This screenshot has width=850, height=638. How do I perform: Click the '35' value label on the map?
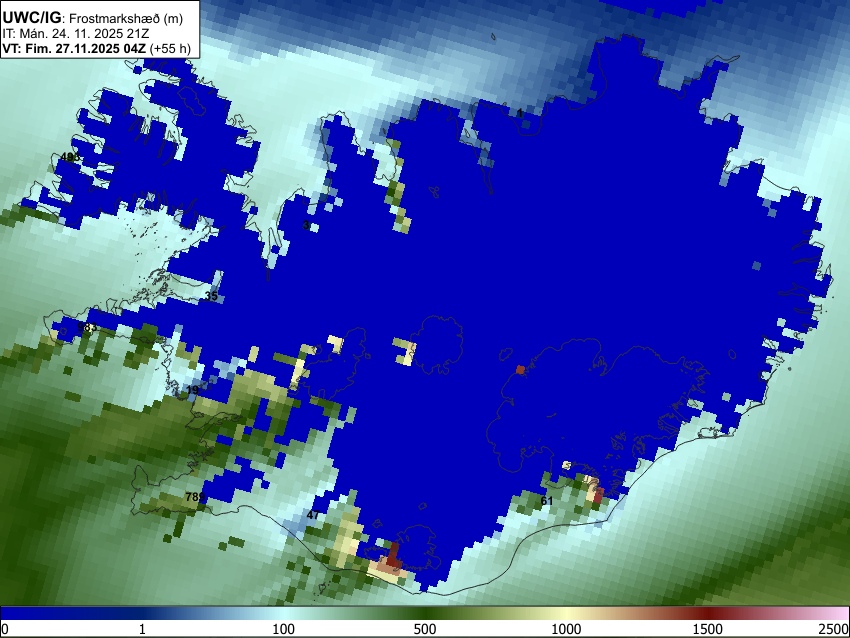(x=211, y=296)
